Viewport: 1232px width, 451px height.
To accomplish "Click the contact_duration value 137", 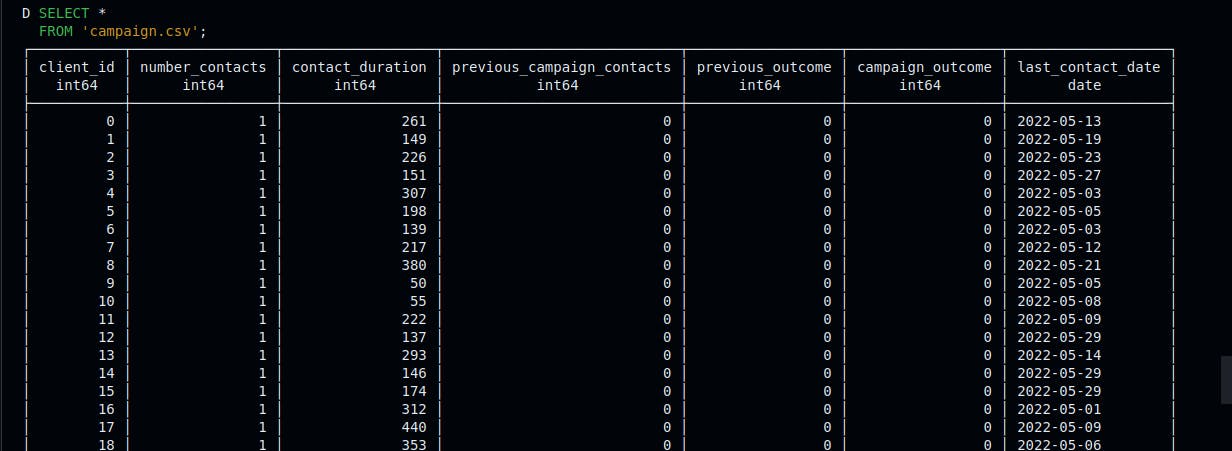I will (414, 337).
